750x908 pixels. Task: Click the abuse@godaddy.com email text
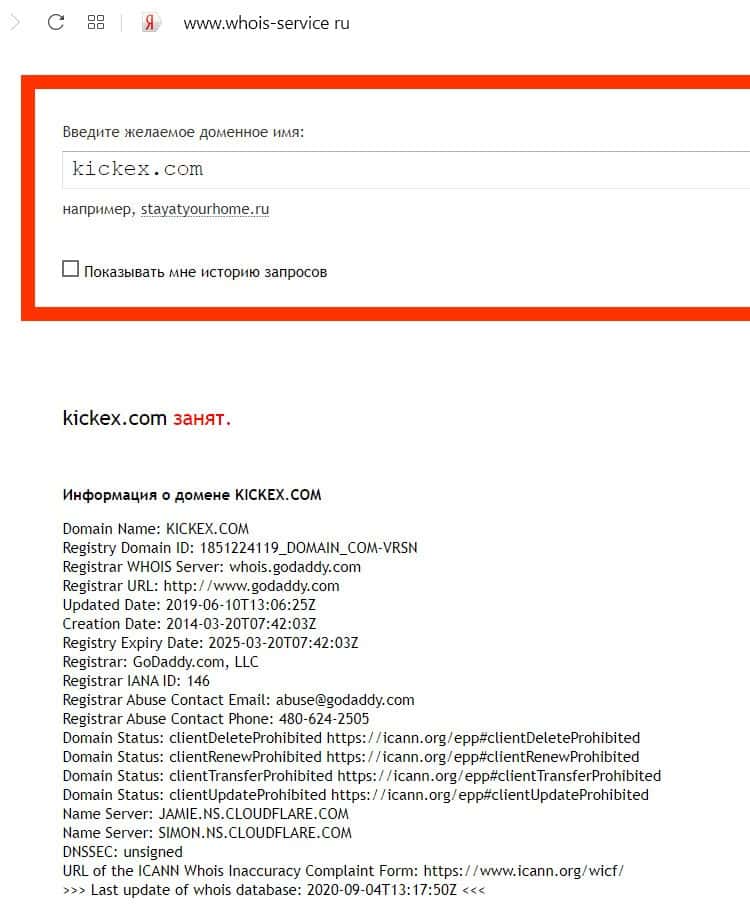click(x=345, y=700)
